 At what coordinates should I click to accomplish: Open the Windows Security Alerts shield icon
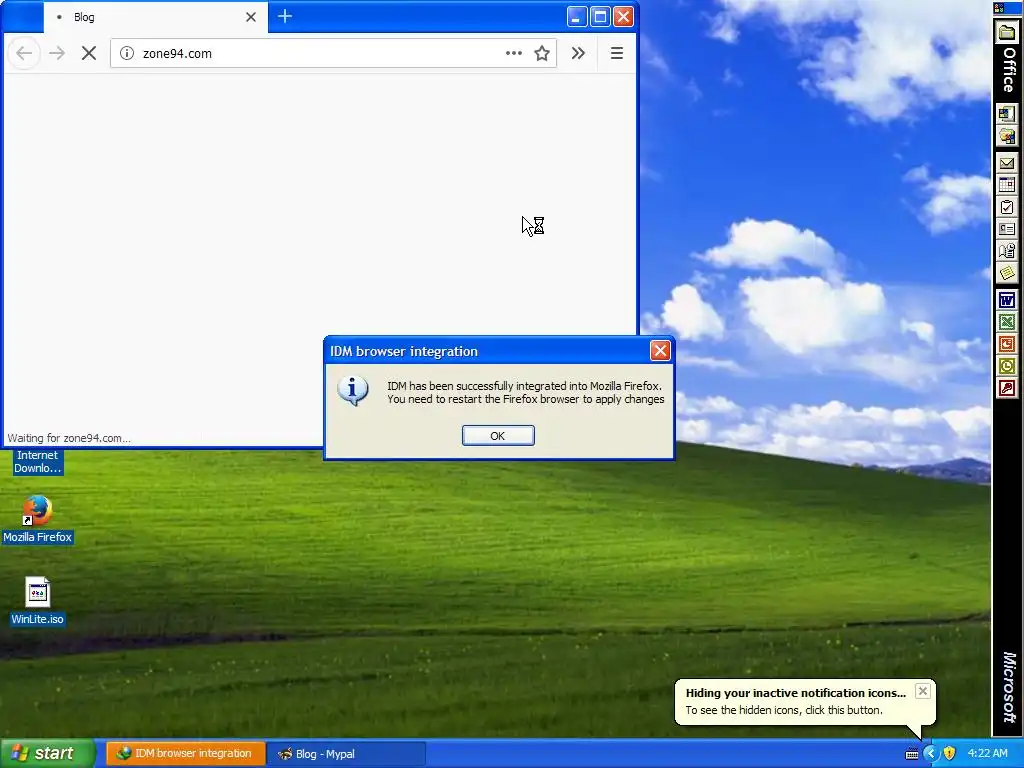click(x=950, y=754)
